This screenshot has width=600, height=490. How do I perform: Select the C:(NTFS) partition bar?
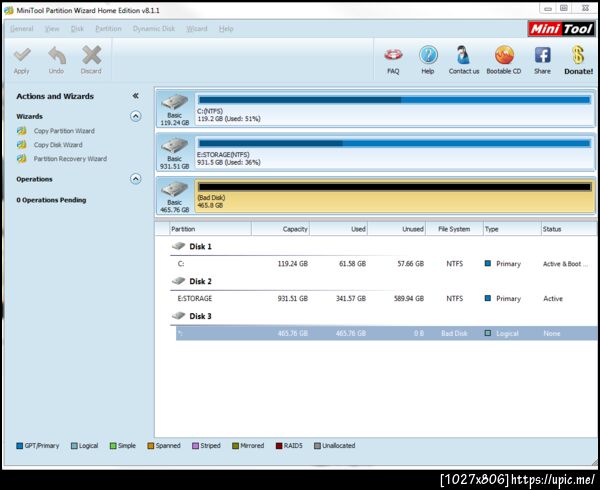[395, 109]
